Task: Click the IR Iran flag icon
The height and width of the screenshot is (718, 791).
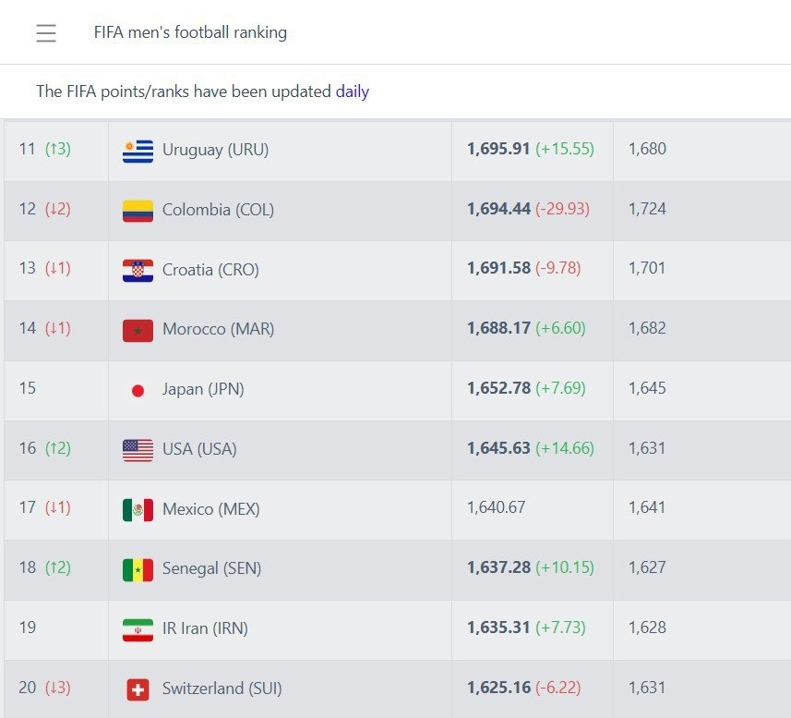Action: [x=138, y=630]
